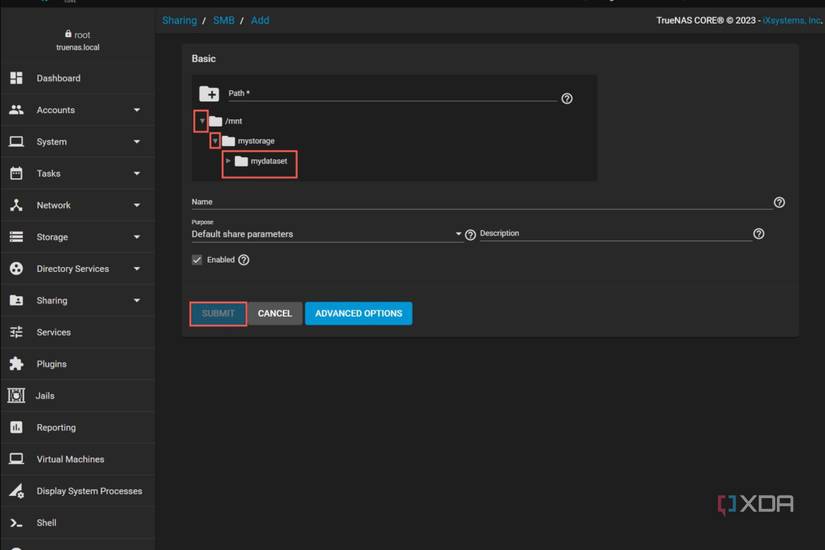Open the Dashboard menu item
The width and height of the screenshot is (825, 550).
tap(77, 78)
